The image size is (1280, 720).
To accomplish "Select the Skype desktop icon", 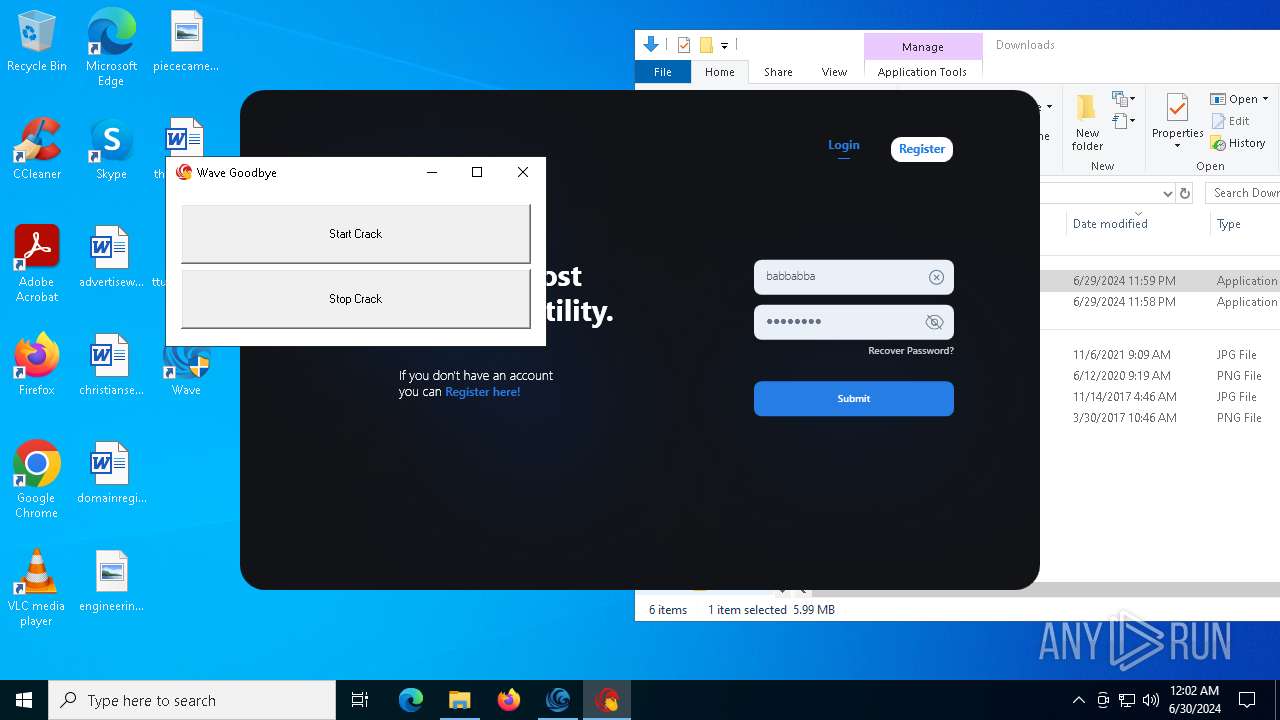I will tap(111, 149).
